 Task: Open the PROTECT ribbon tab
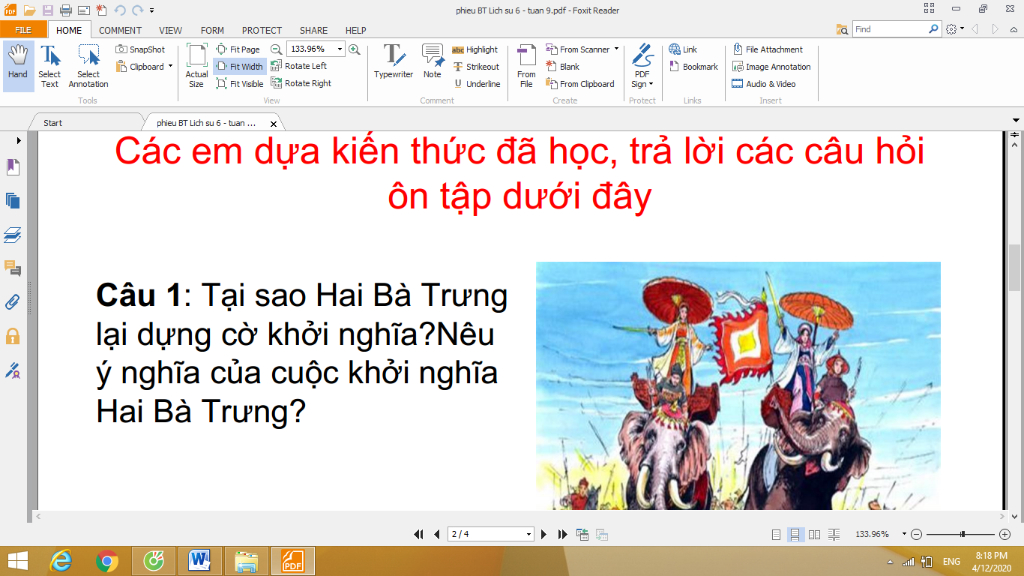[262, 30]
